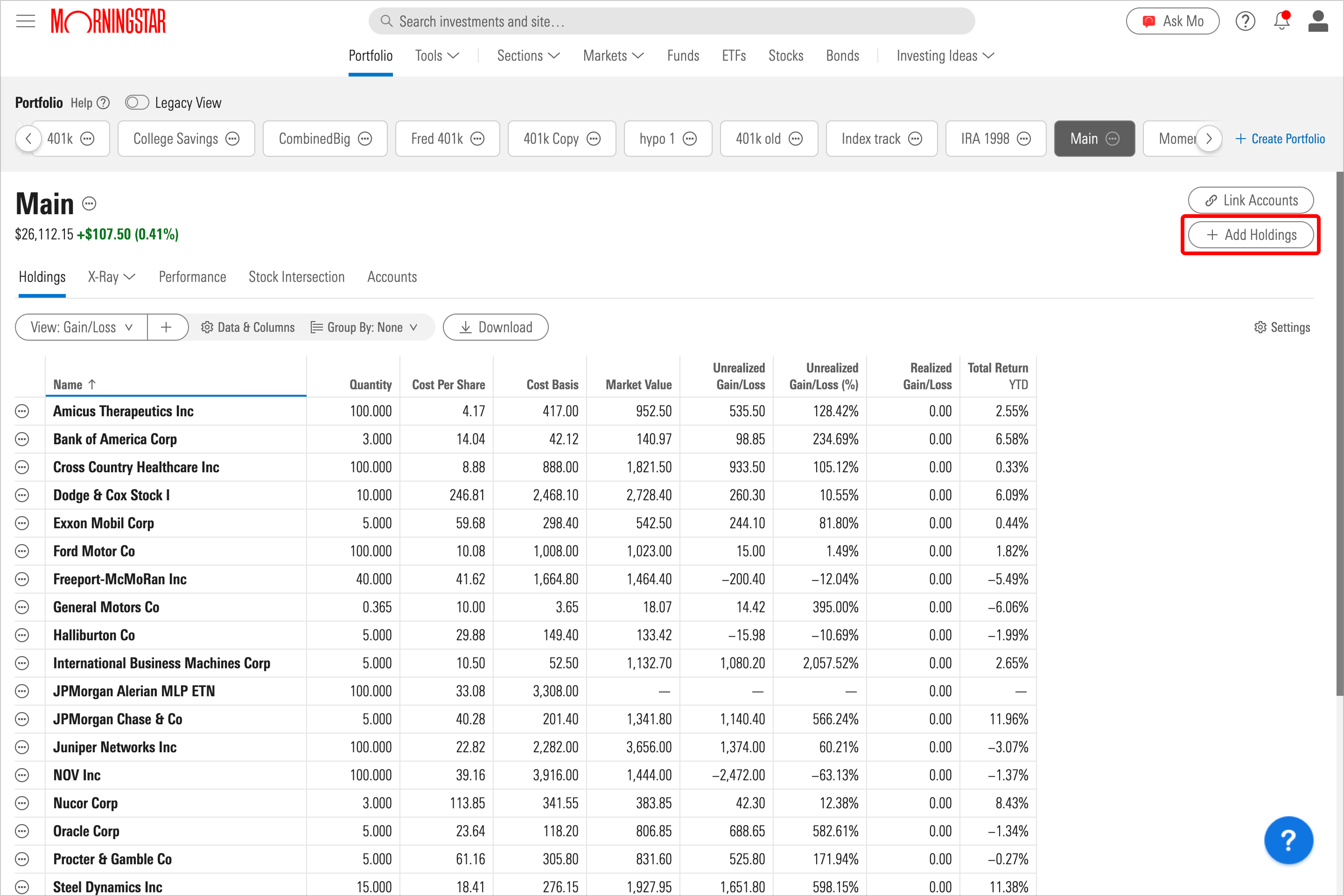Expand the View: Gain/Loss dropdown
Screen dimensions: 1344x896
[x=81, y=328]
